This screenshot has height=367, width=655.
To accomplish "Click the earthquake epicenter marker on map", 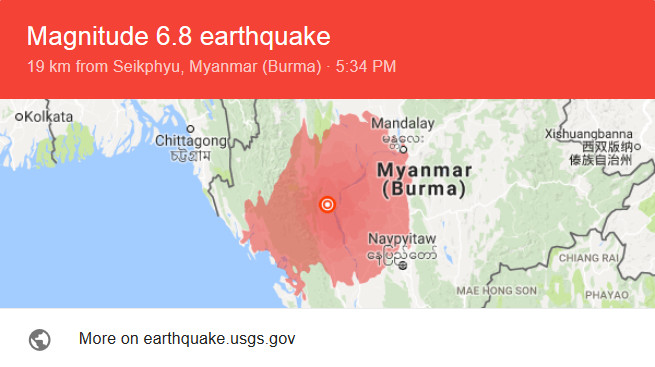I will tap(327, 205).
